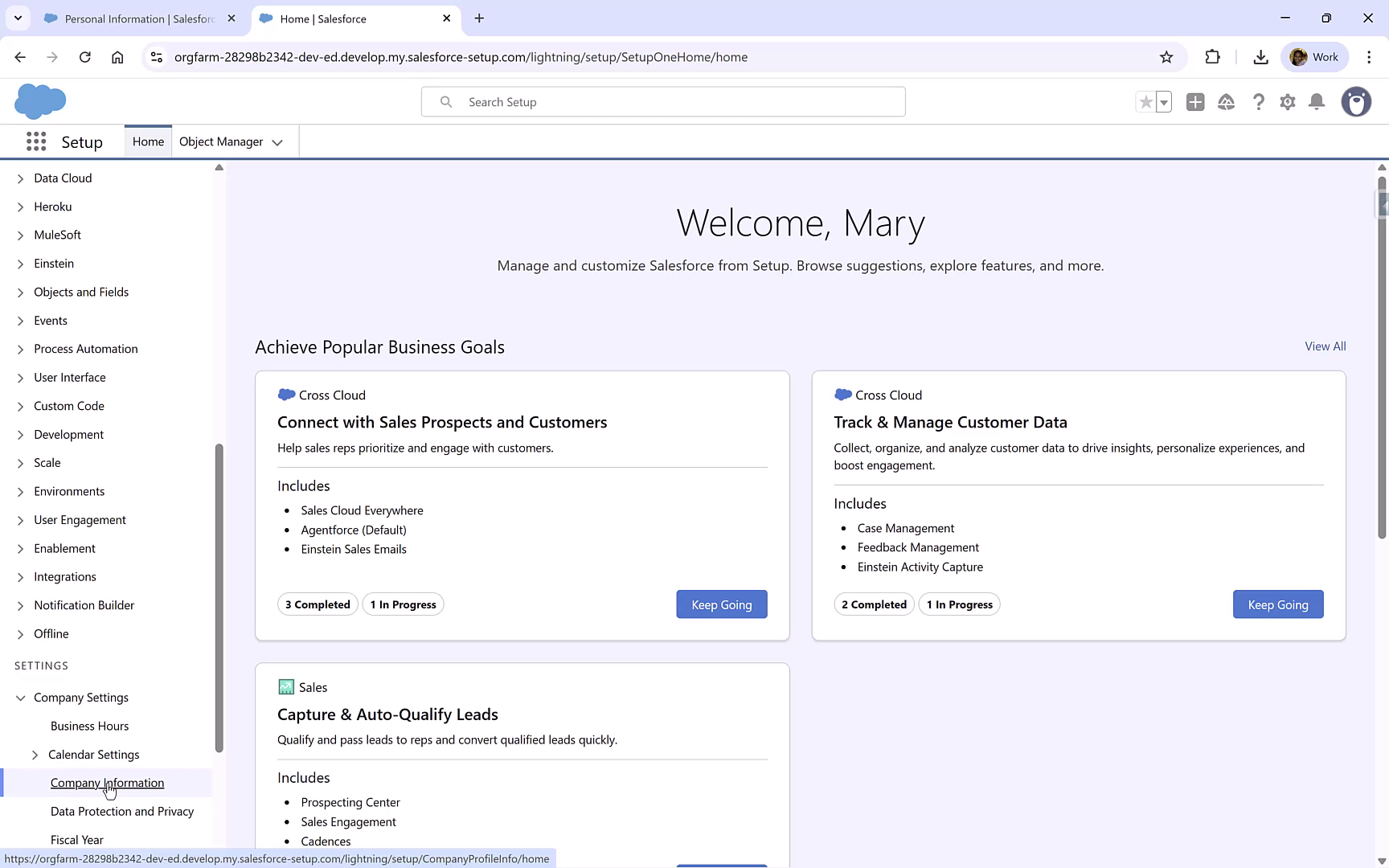Open the notifications bell icon
This screenshot has width=1389, height=868.
click(x=1317, y=102)
